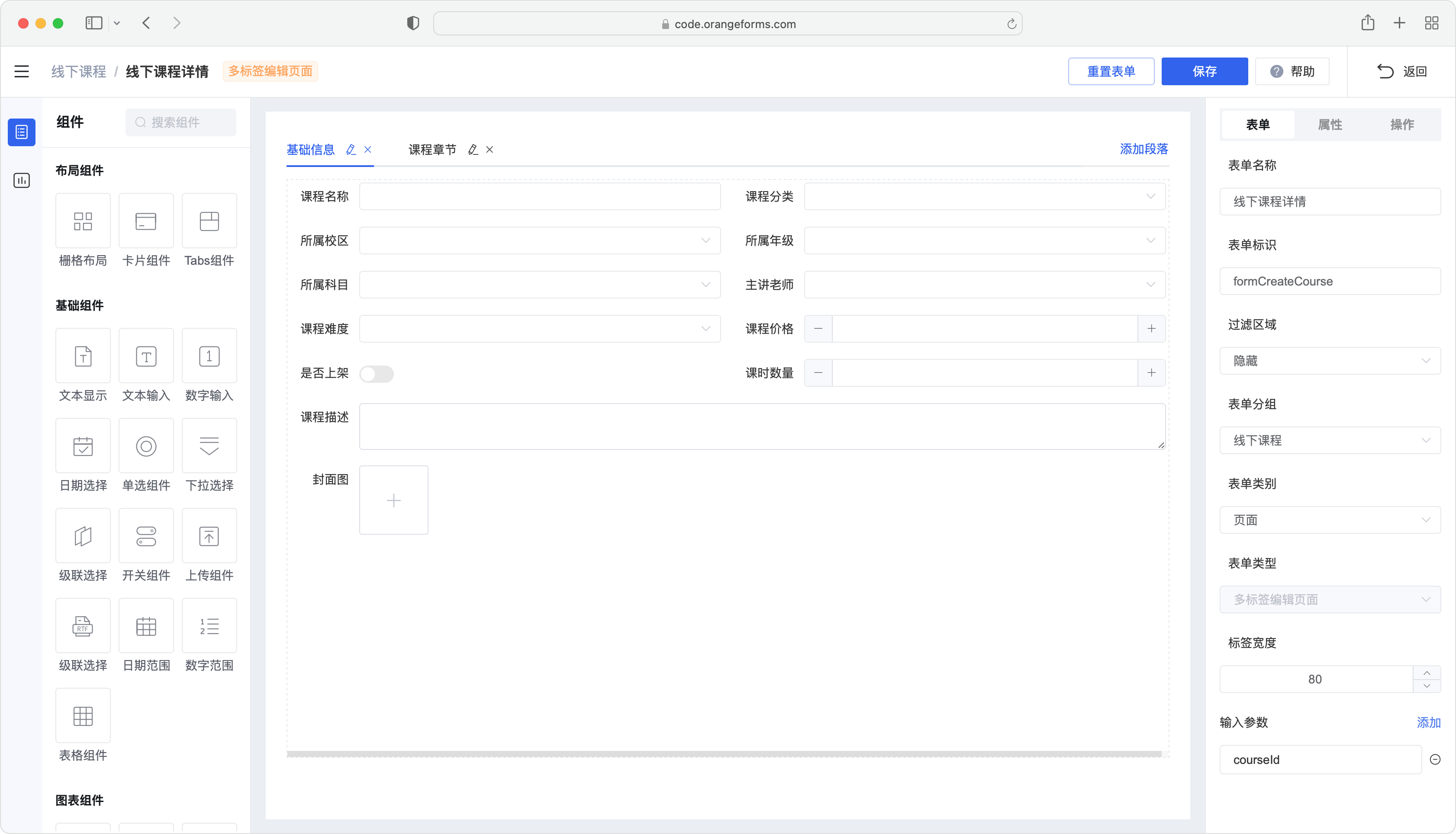
Task: Open the 所属校区 dropdown
Action: tap(540, 241)
